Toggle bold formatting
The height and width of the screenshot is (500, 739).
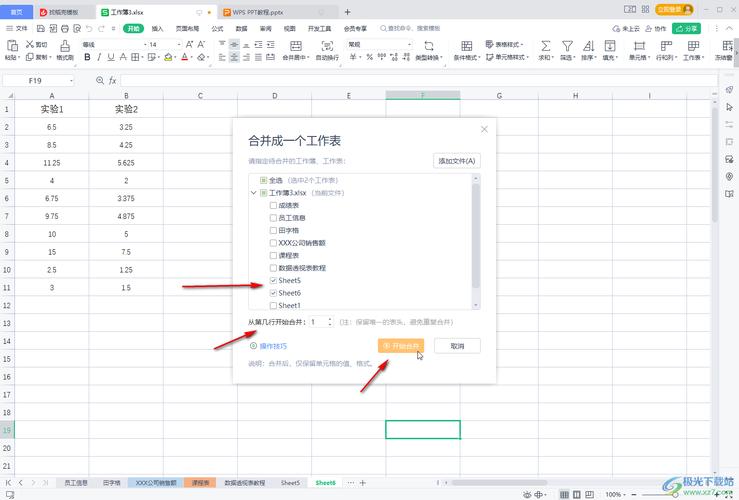[87, 57]
